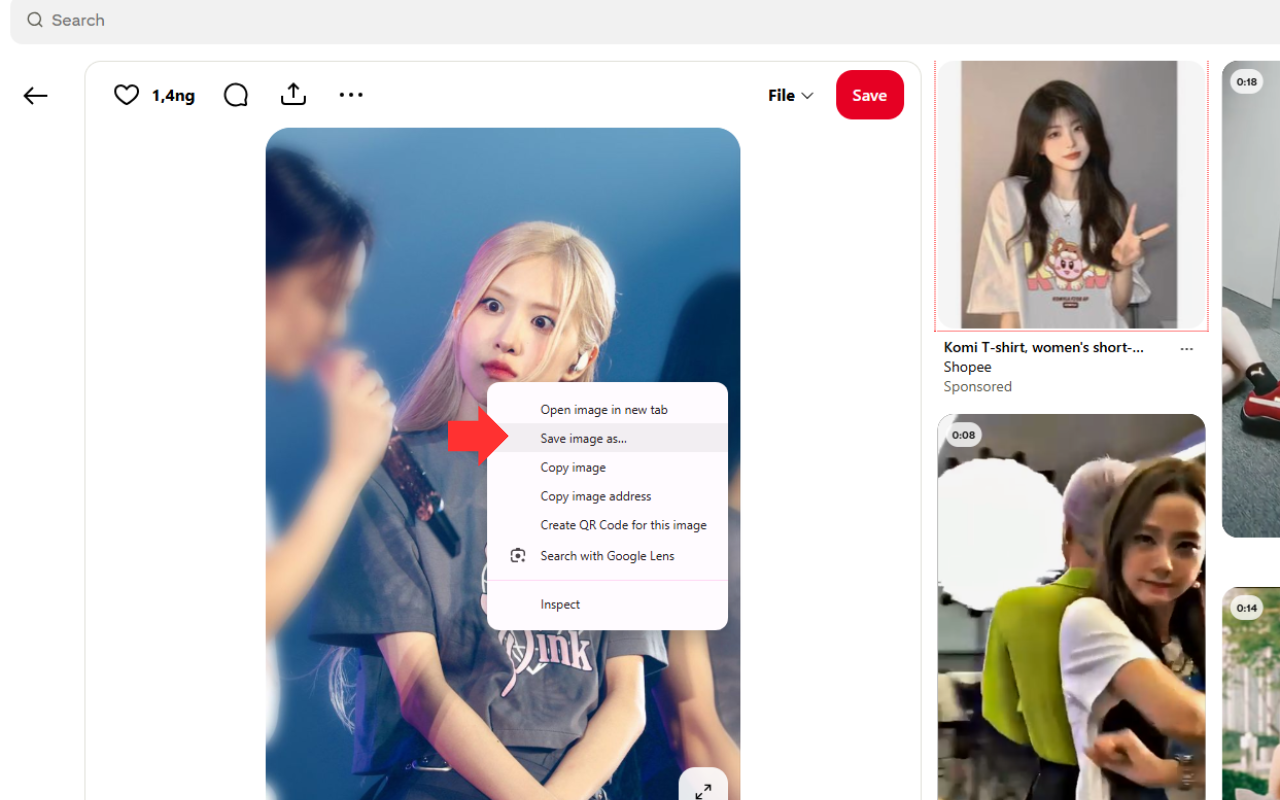The height and width of the screenshot is (800, 1280).
Task: Open more options ellipsis above pin
Action: pos(351,95)
